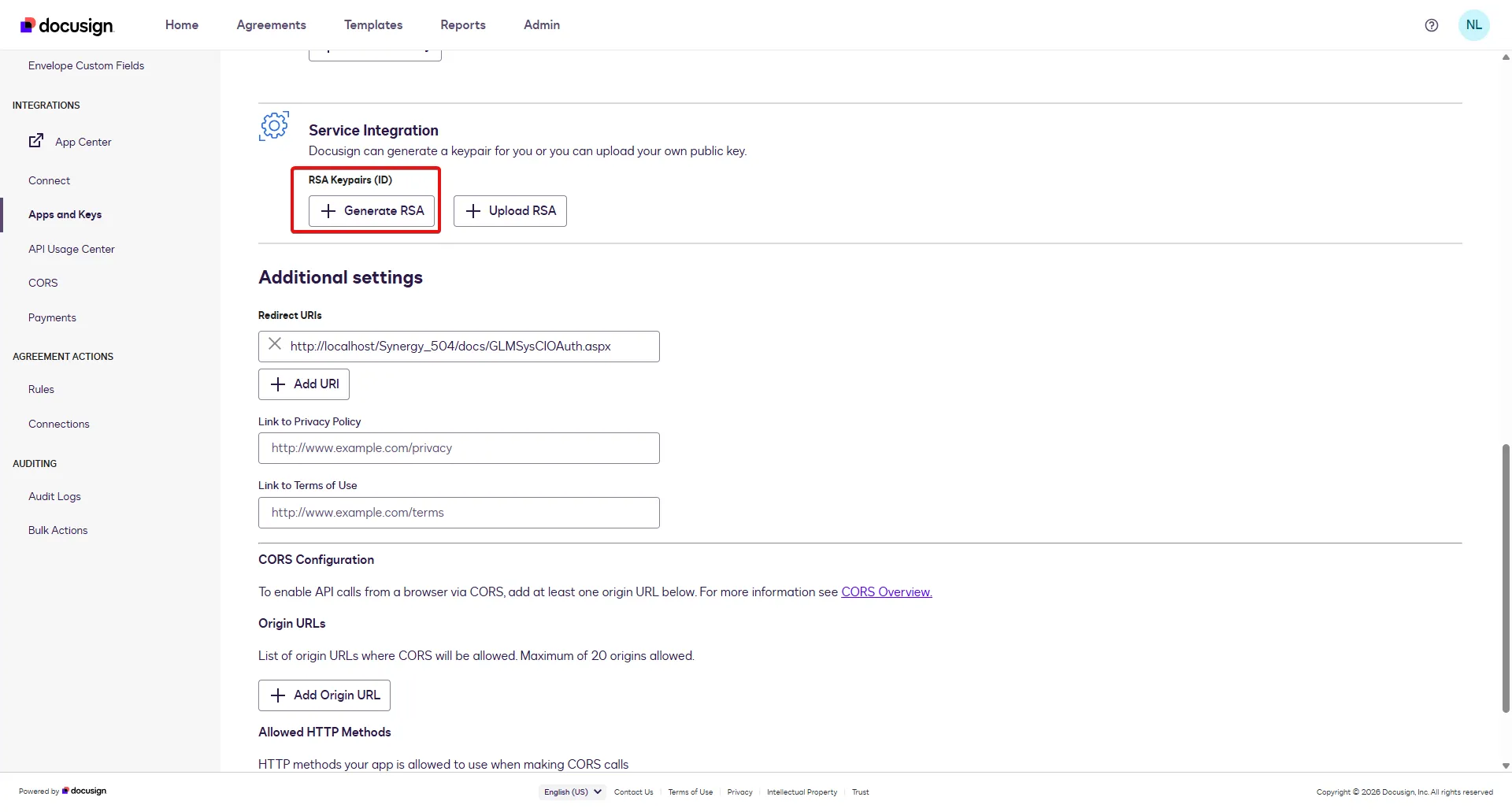Image resolution: width=1512 pixels, height=812 pixels.
Task: Remove the localhost redirect URI with X icon
Action: (x=275, y=344)
